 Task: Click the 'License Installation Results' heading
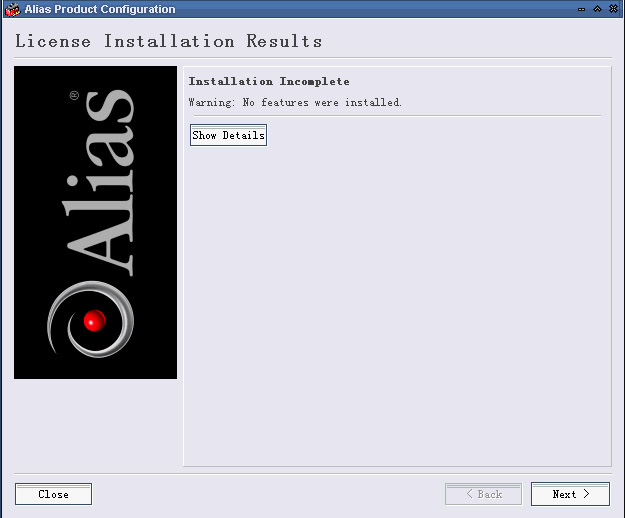[169, 41]
